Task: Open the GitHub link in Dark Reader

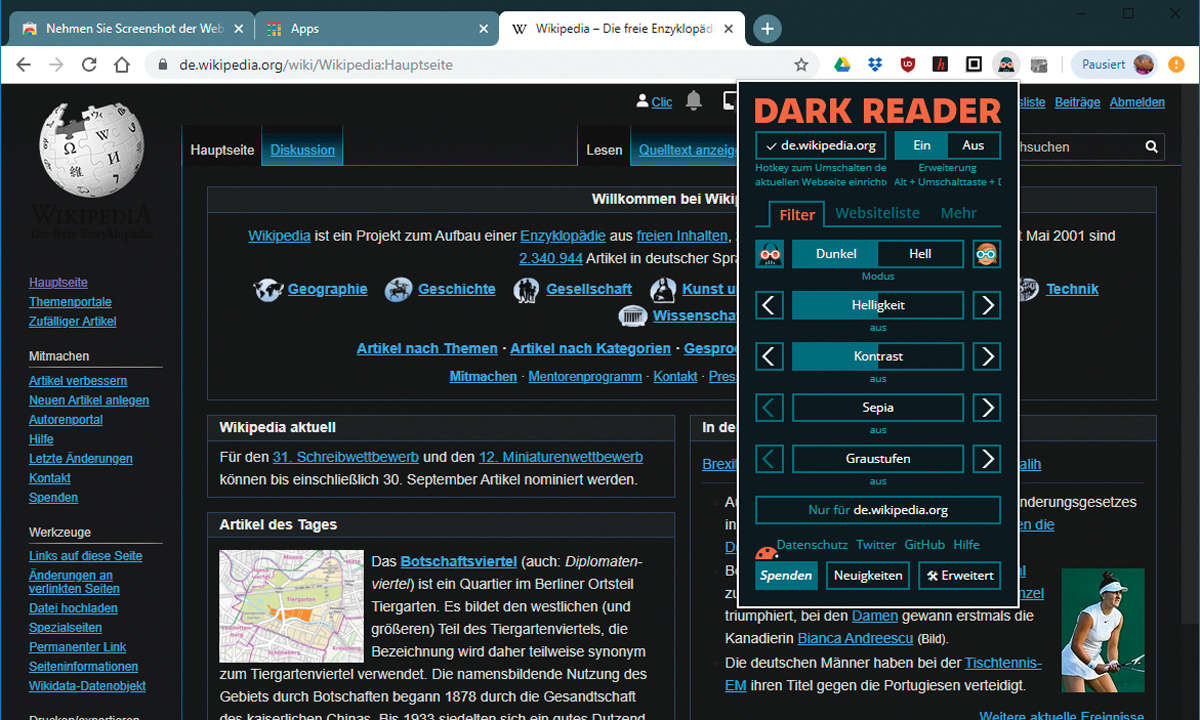Action: (925, 545)
